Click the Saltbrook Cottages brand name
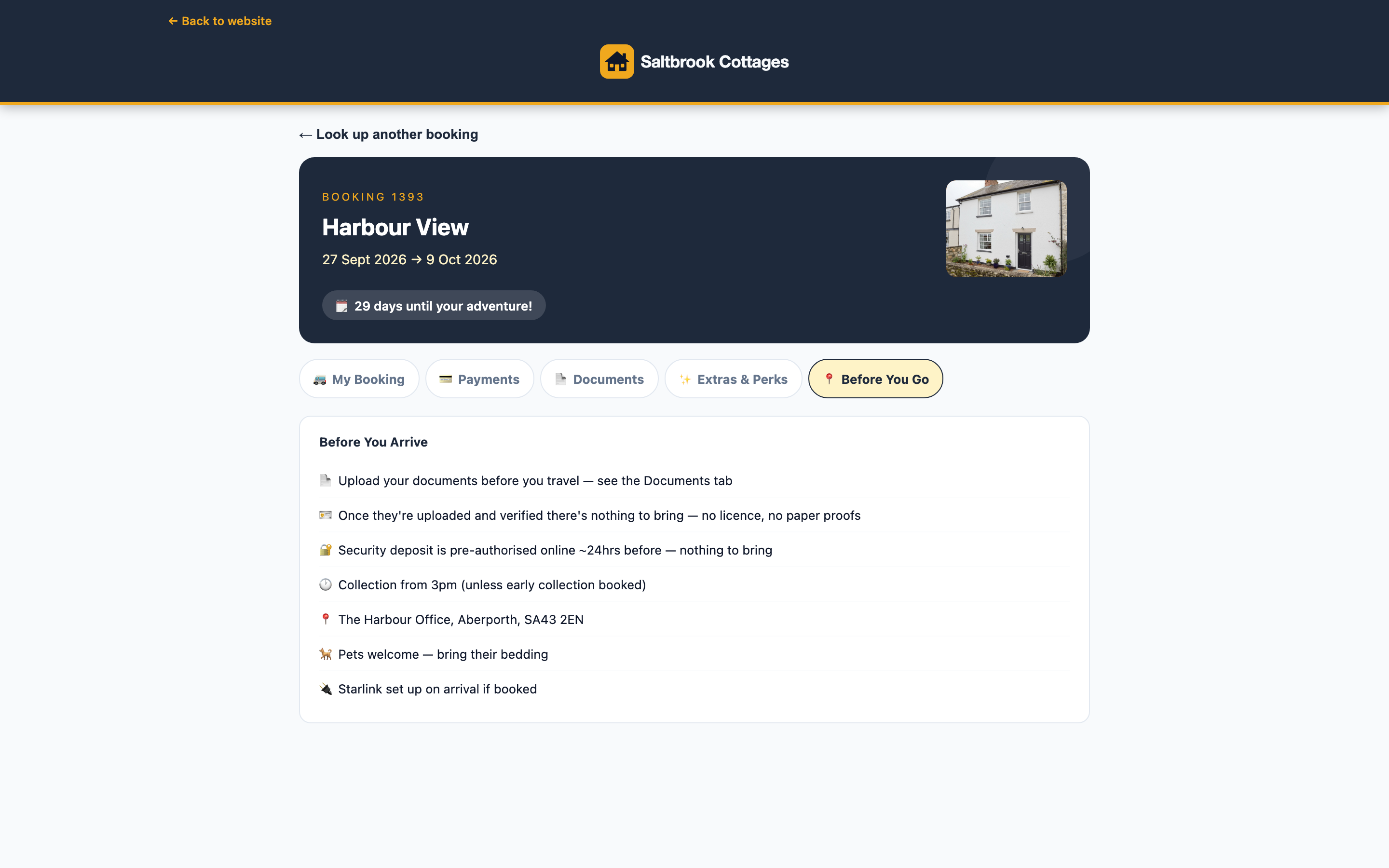The height and width of the screenshot is (868, 1389). click(x=714, y=61)
